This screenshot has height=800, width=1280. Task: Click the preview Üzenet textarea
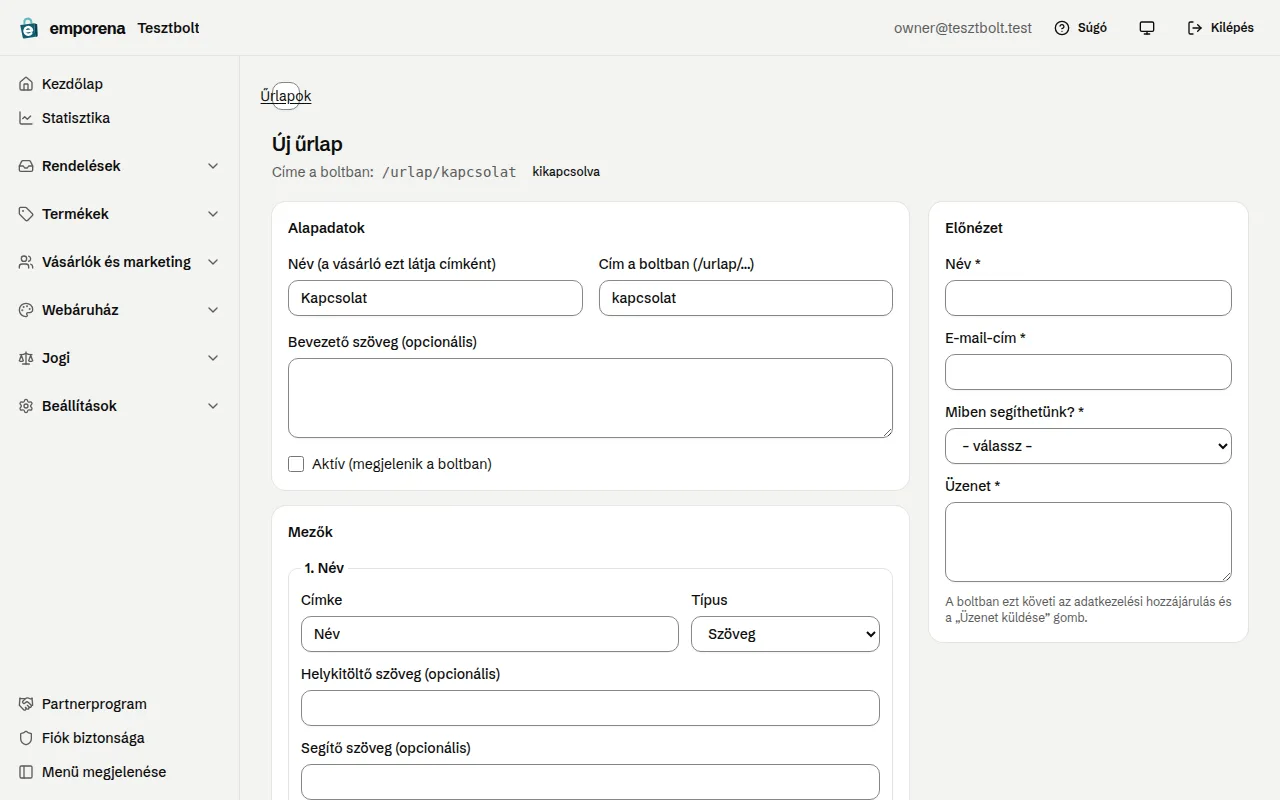1088,542
